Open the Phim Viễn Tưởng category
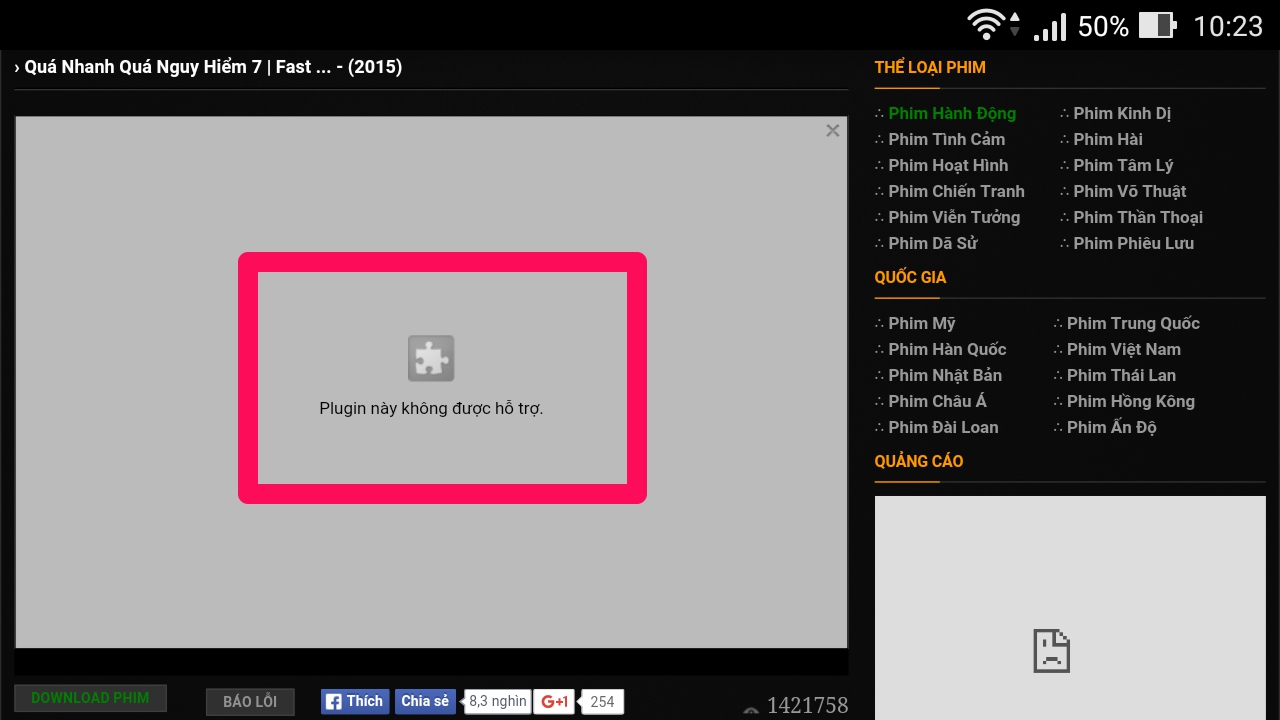1280x720 pixels. pyautogui.click(x=954, y=217)
